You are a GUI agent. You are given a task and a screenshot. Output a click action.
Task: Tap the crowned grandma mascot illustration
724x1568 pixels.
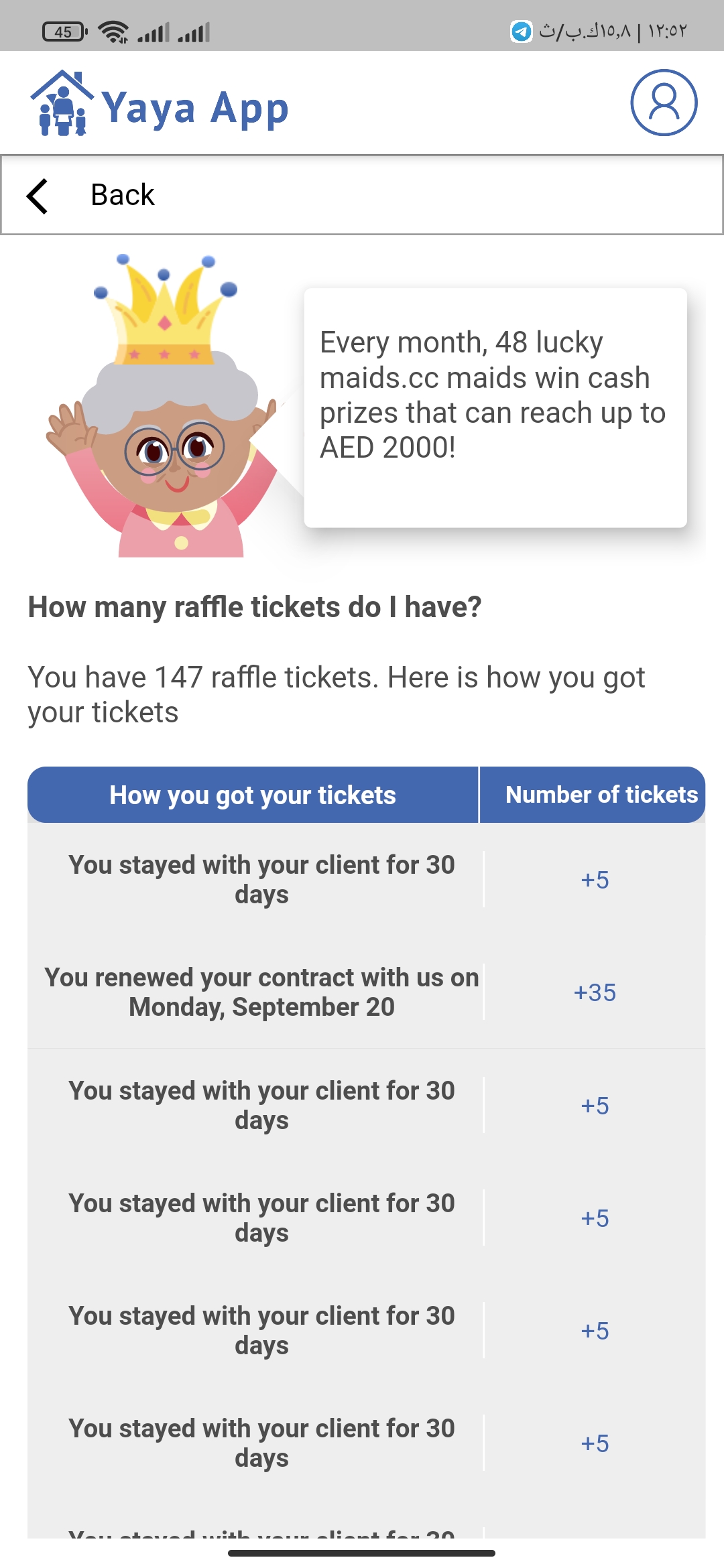[164, 409]
